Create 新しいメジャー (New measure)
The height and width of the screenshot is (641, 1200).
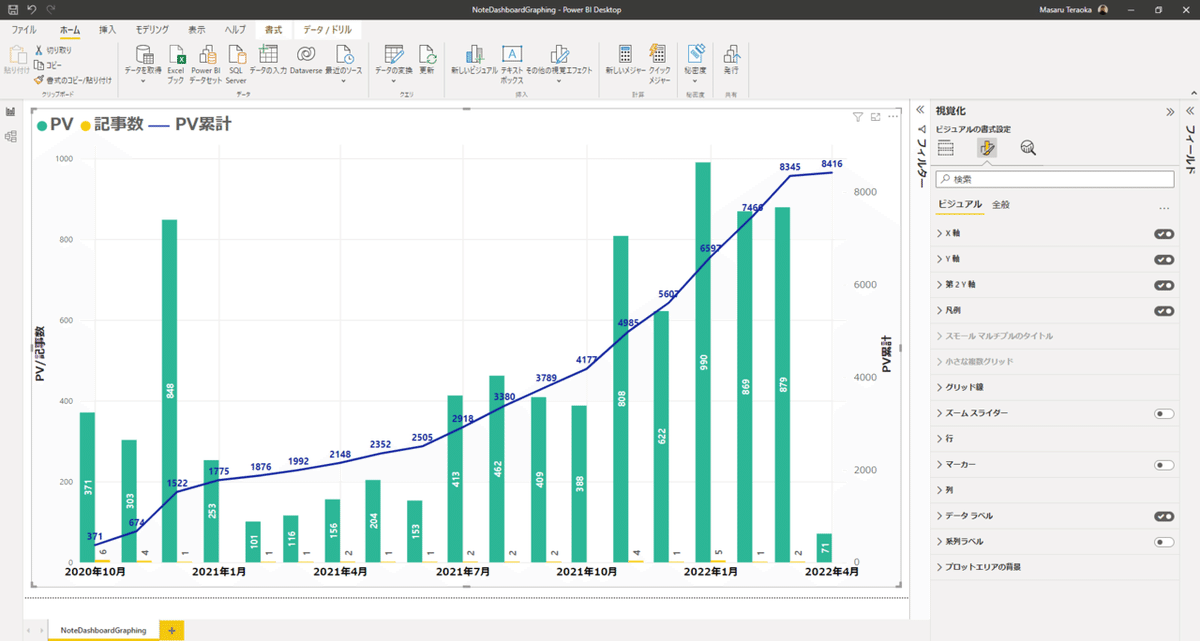(x=625, y=59)
